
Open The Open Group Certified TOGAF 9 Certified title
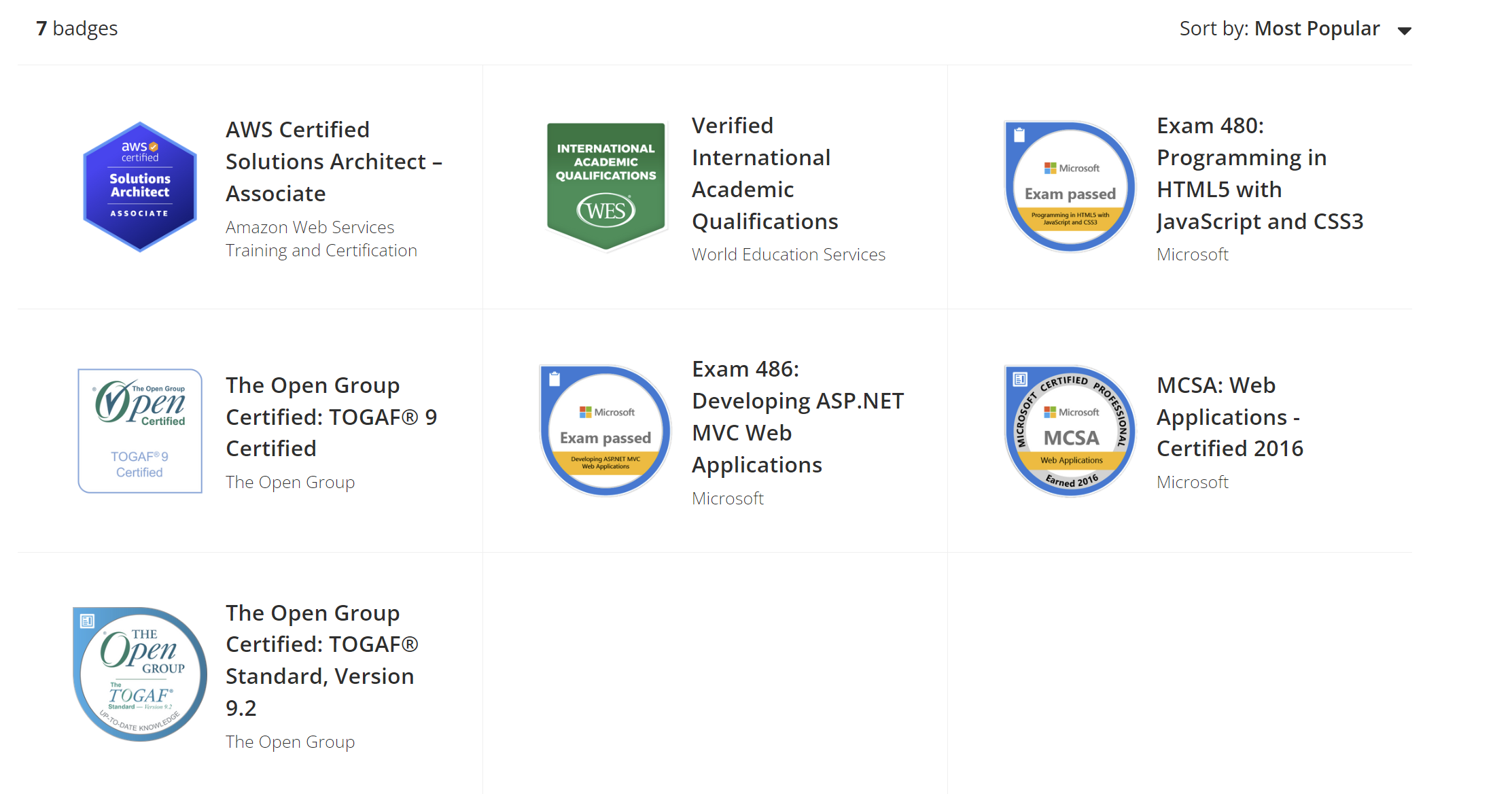coord(332,417)
